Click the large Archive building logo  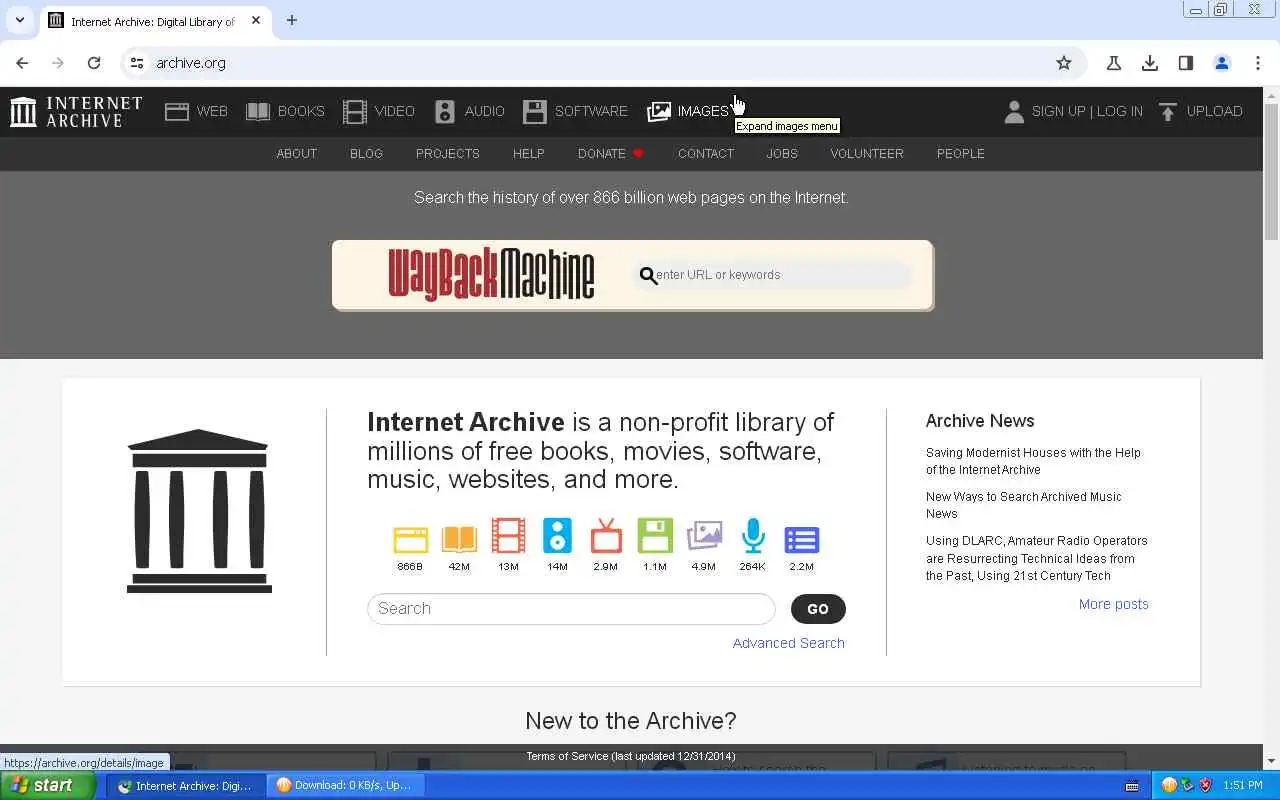point(199,511)
